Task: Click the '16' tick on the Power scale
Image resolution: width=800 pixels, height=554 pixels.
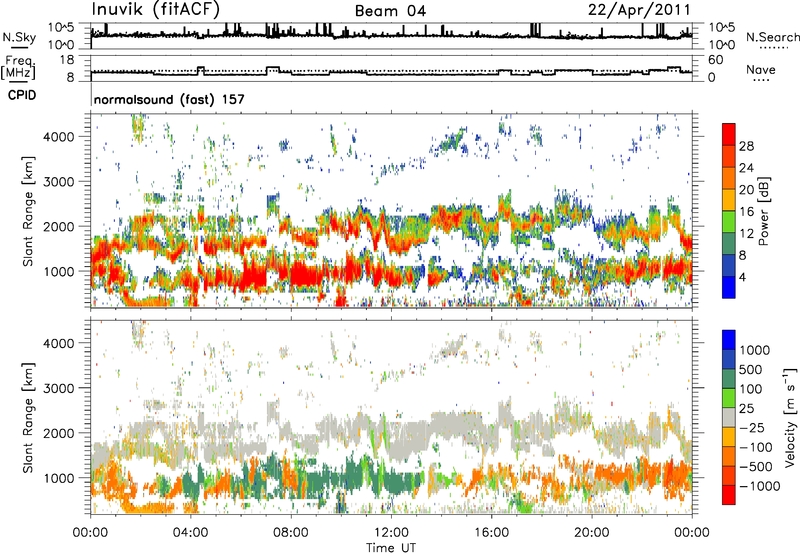Action: [746, 212]
